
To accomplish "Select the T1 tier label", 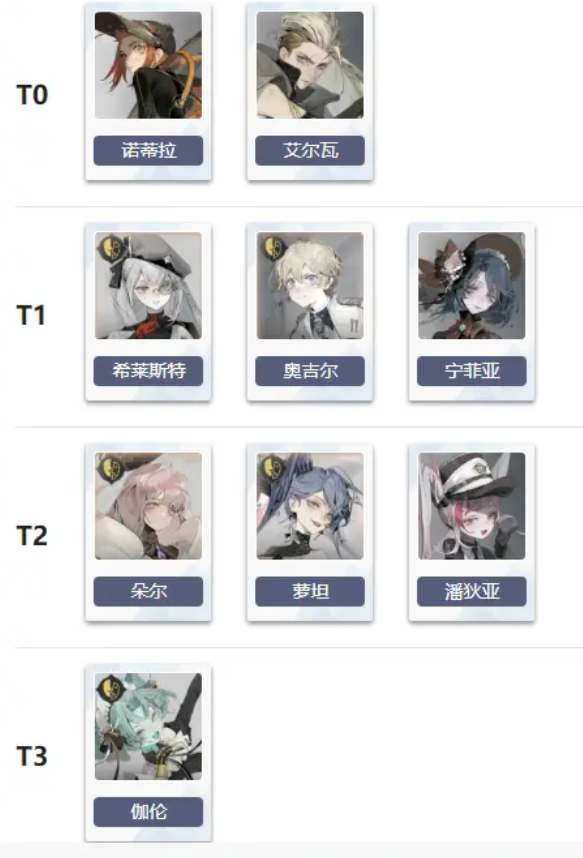I will (31, 315).
